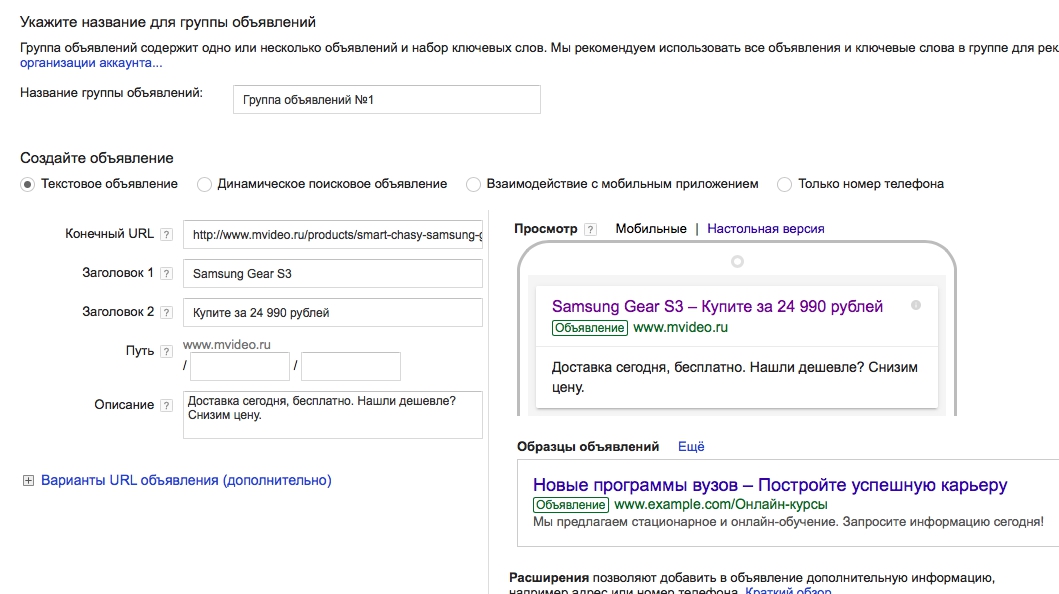Click Объявление badge in sample ad
Image resolution: width=1059 pixels, height=594 pixels.
tap(571, 505)
